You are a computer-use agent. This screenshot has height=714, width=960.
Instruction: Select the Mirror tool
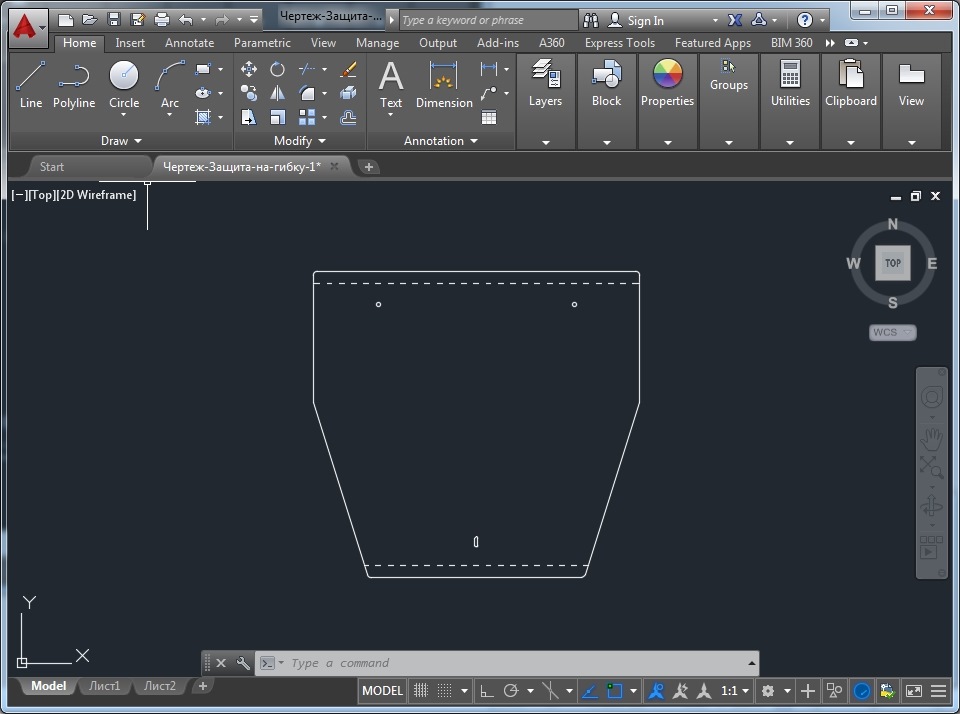[278, 93]
